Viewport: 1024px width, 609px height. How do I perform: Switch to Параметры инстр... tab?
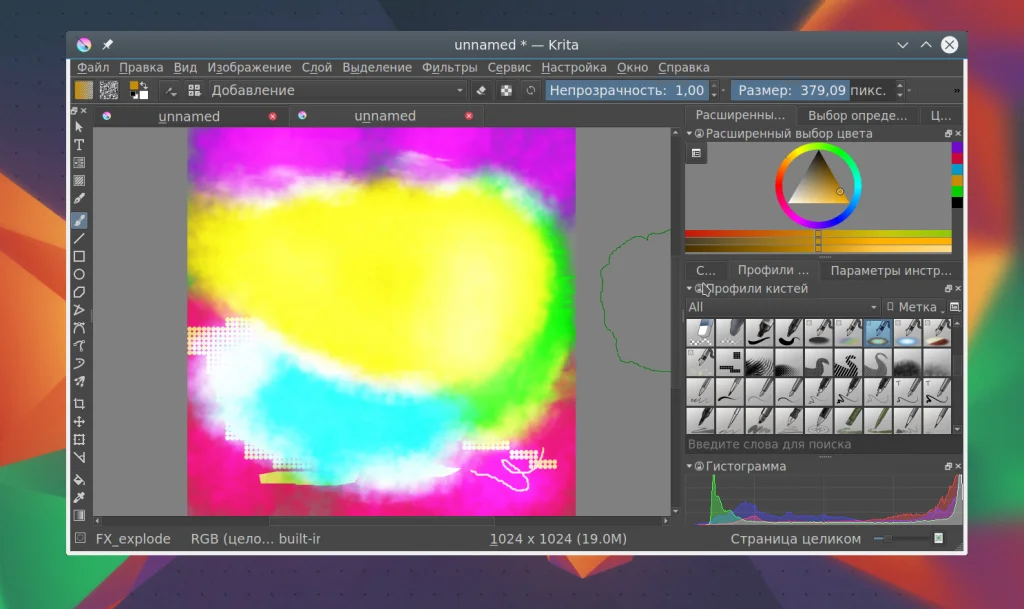(890, 270)
